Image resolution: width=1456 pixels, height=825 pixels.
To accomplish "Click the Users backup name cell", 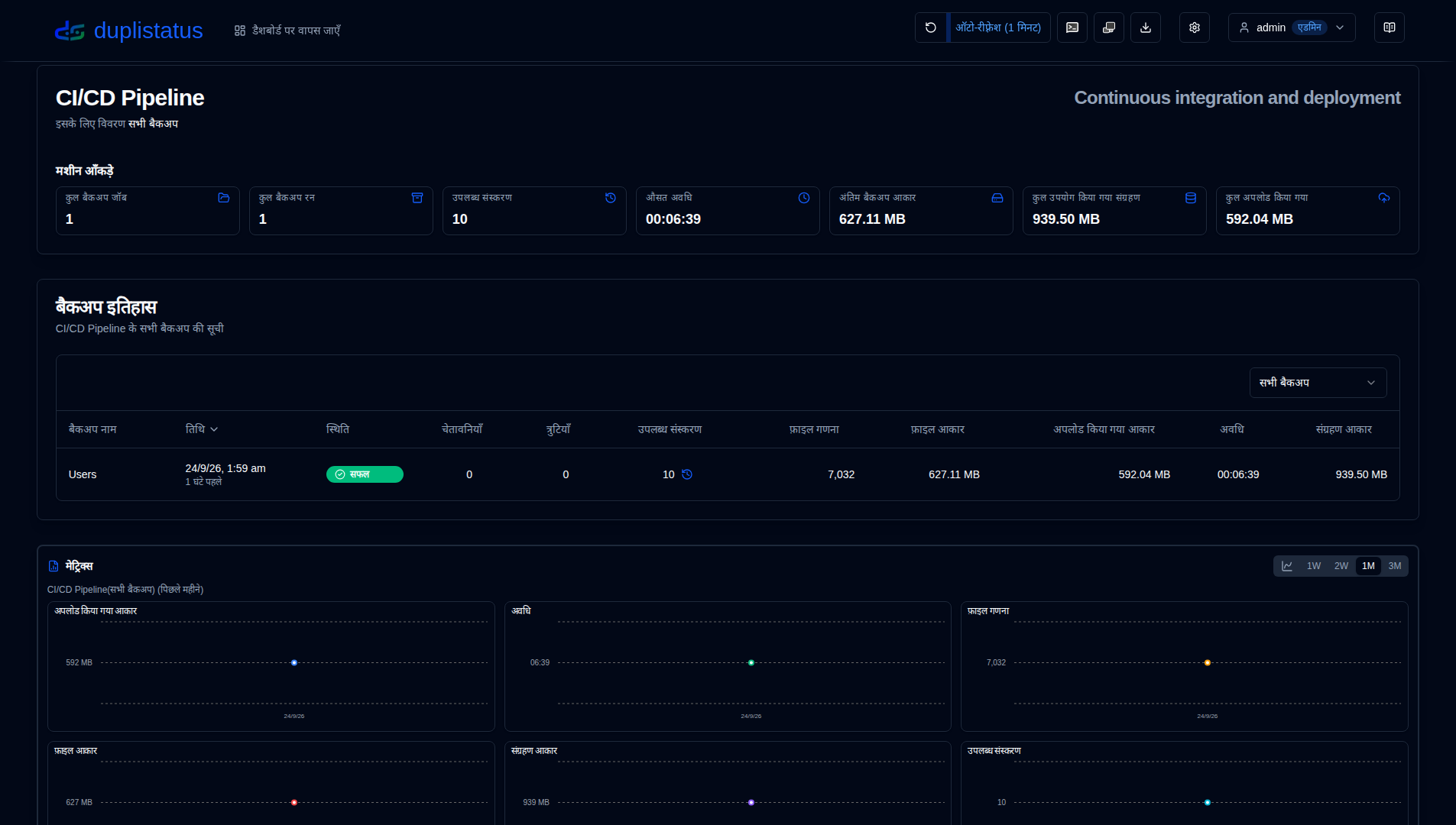I will pyautogui.click(x=83, y=474).
